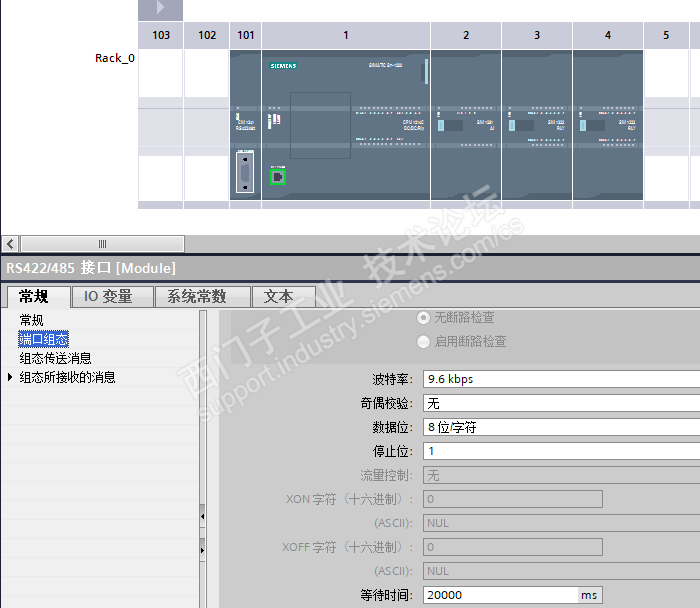Select the communication module in slot 101
Screen dimensions: 700x608
coord(246,125)
